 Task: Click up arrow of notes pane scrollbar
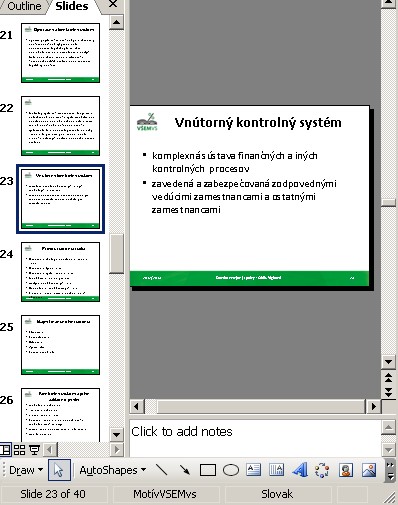pos(389,427)
